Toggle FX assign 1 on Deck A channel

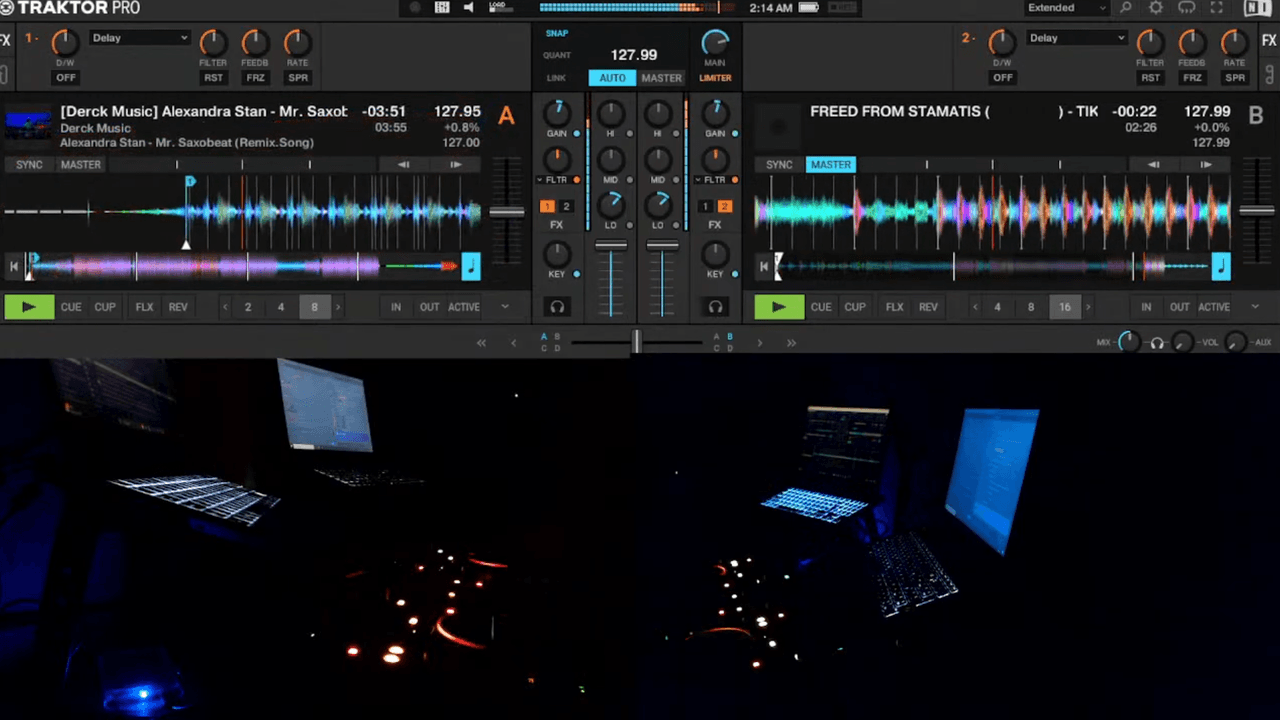point(548,206)
